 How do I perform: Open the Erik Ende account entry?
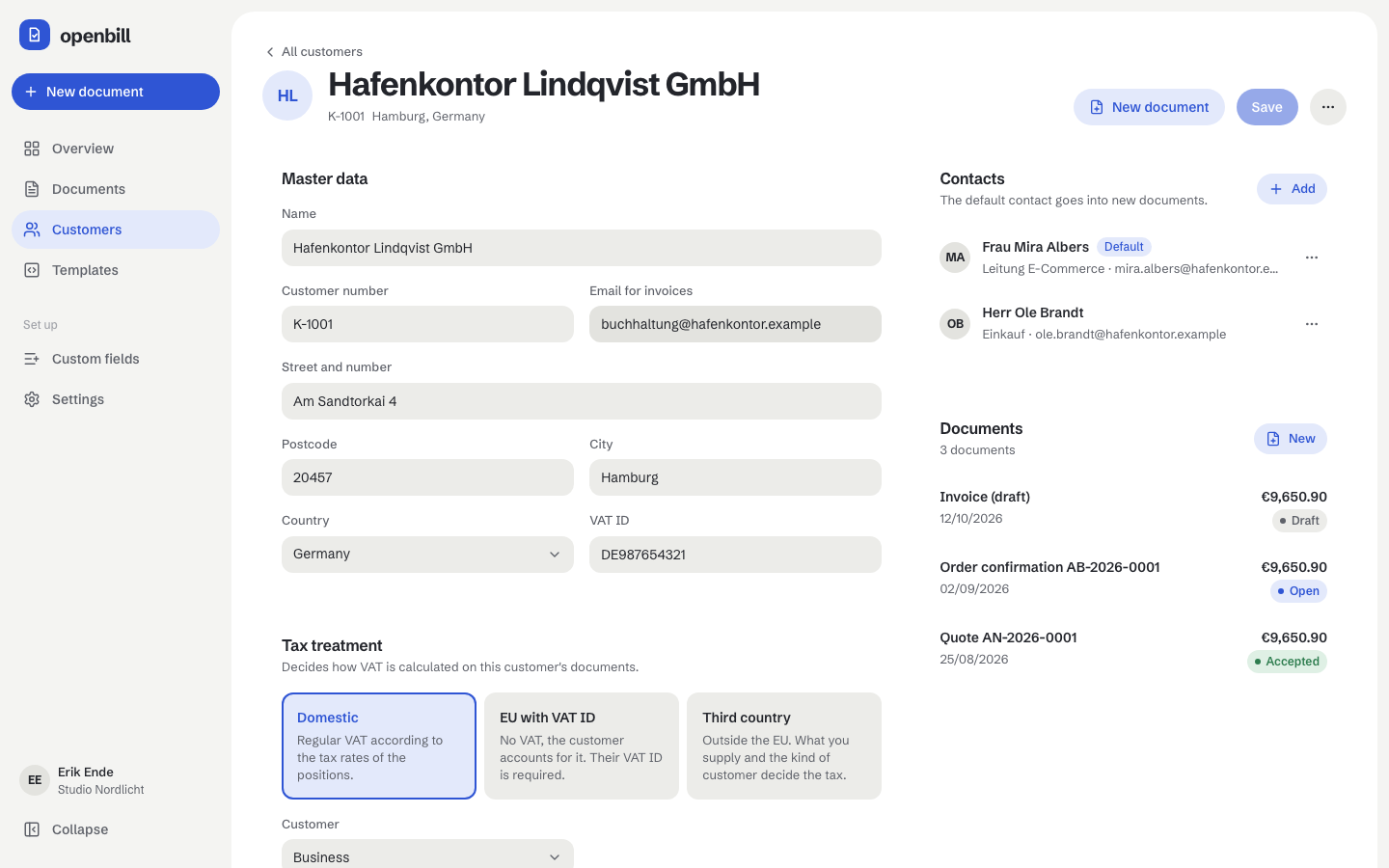click(x=116, y=780)
